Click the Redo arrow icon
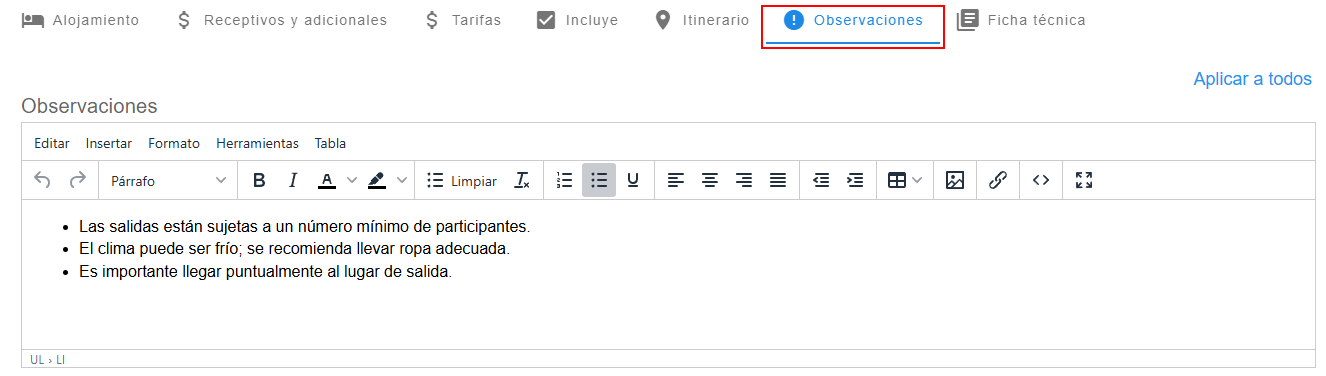 click(77, 180)
